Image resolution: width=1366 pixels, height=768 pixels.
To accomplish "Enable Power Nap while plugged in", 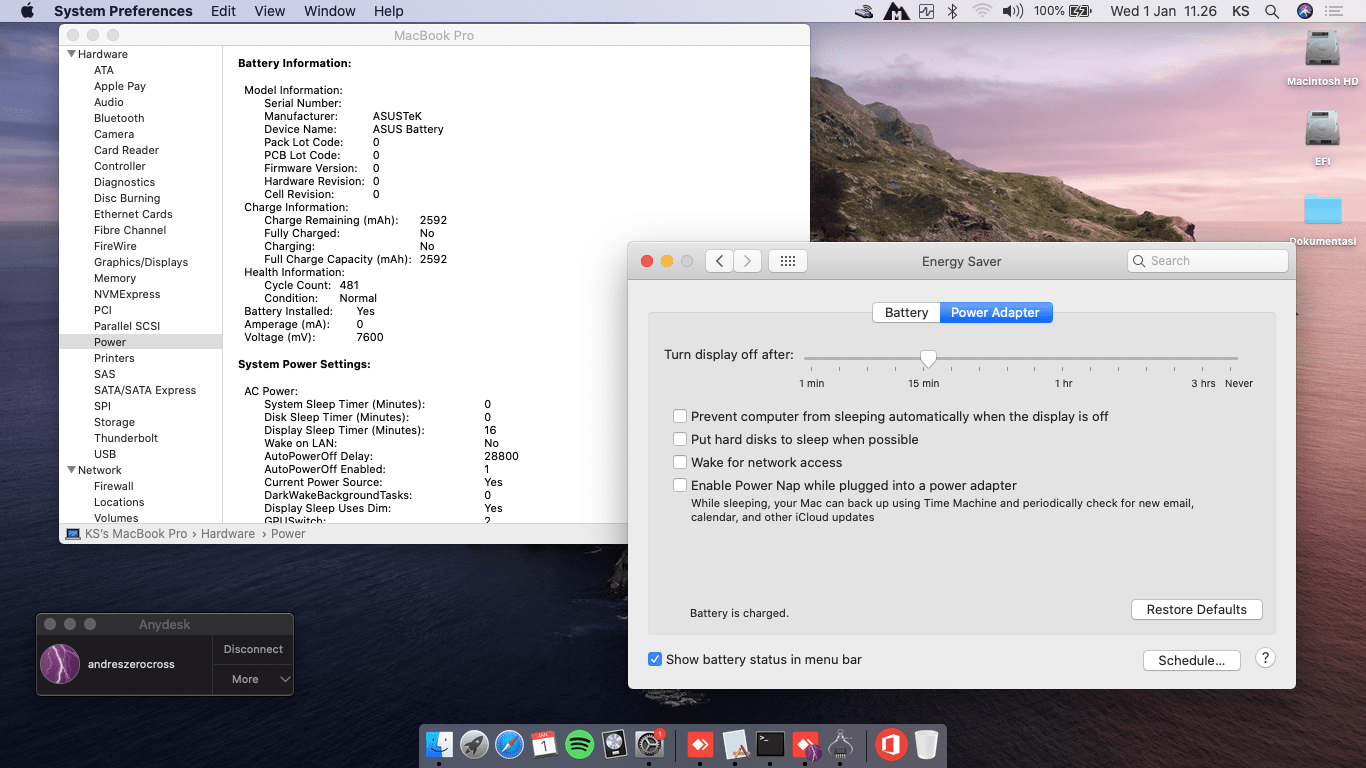I will pyautogui.click(x=680, y=485).
